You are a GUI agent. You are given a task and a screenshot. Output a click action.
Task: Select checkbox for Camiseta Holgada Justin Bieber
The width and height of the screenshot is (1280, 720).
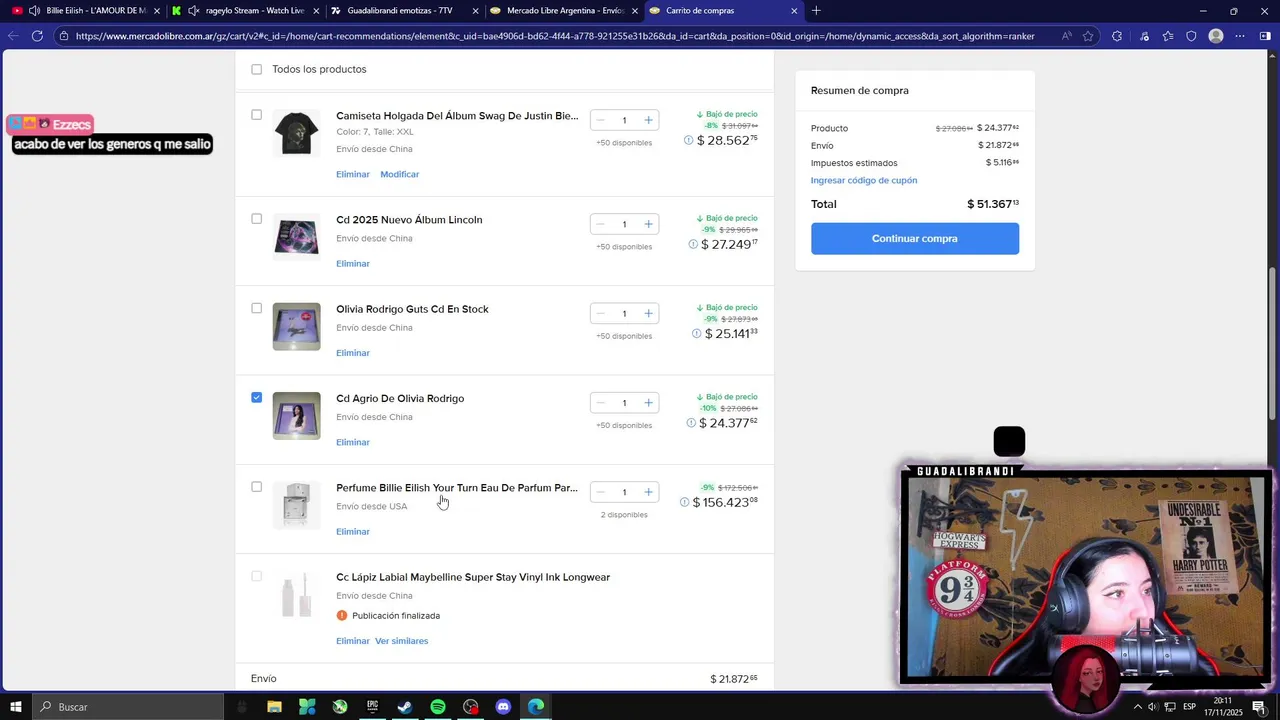pos(257,115)
